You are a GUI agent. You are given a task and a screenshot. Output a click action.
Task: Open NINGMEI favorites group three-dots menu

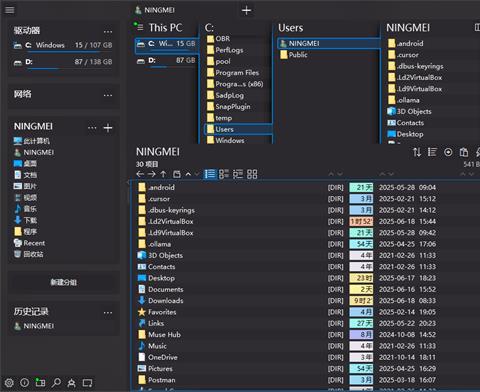(x=92, y=127)
